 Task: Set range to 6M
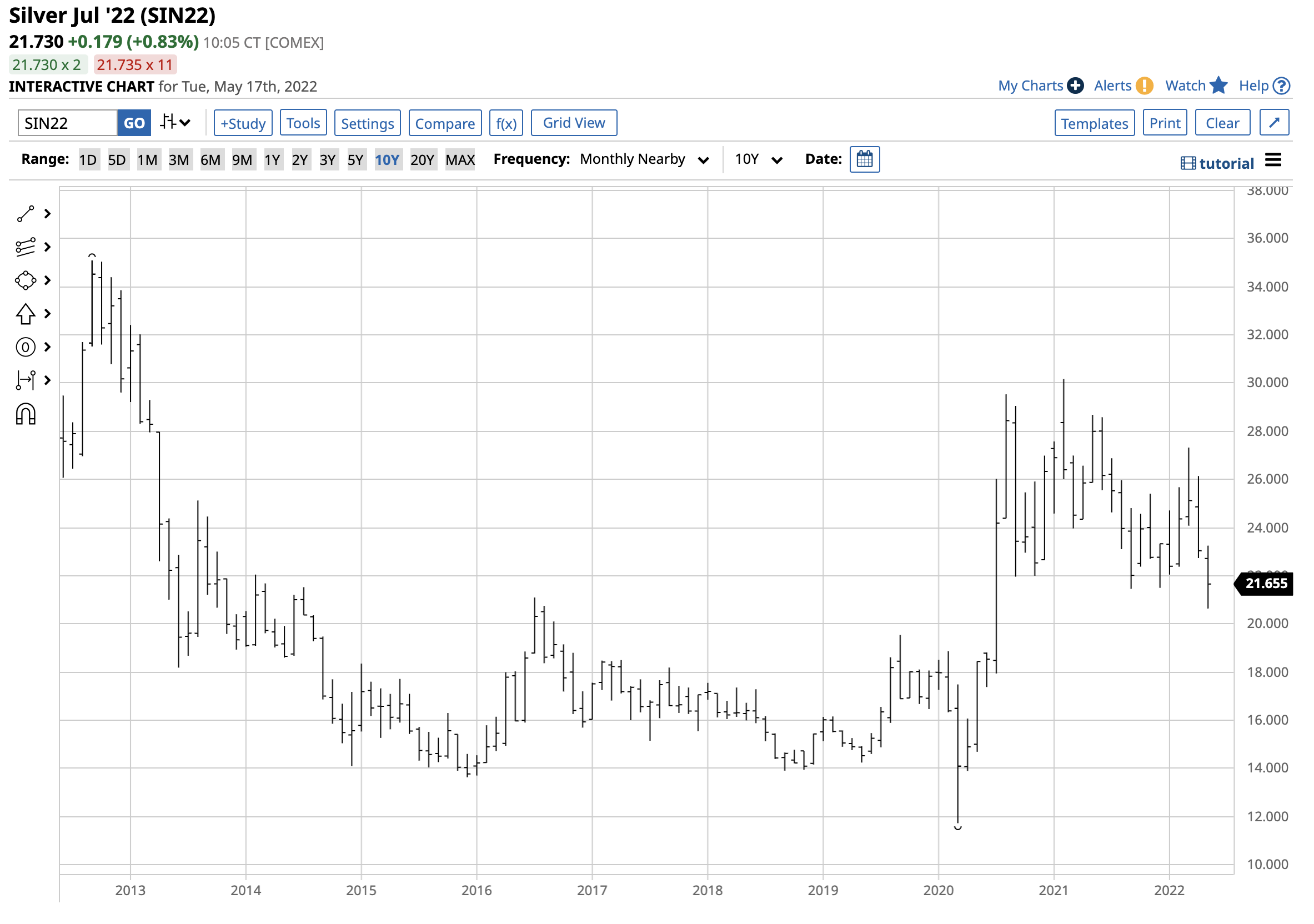pos(211,159)
